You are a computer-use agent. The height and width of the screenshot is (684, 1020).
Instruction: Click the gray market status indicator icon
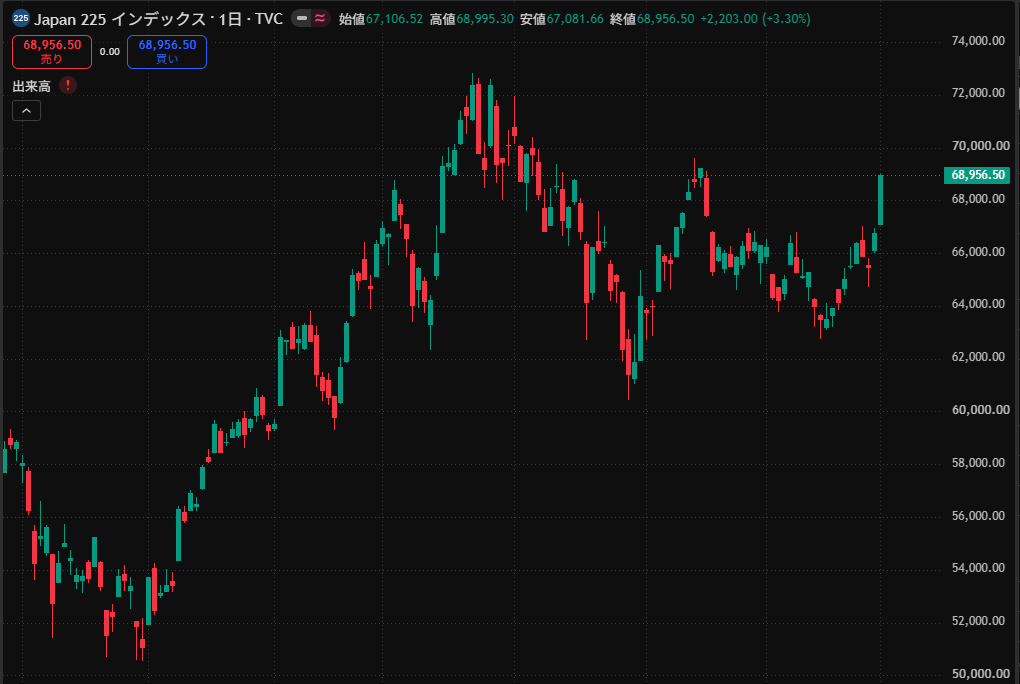click(301, 18)
